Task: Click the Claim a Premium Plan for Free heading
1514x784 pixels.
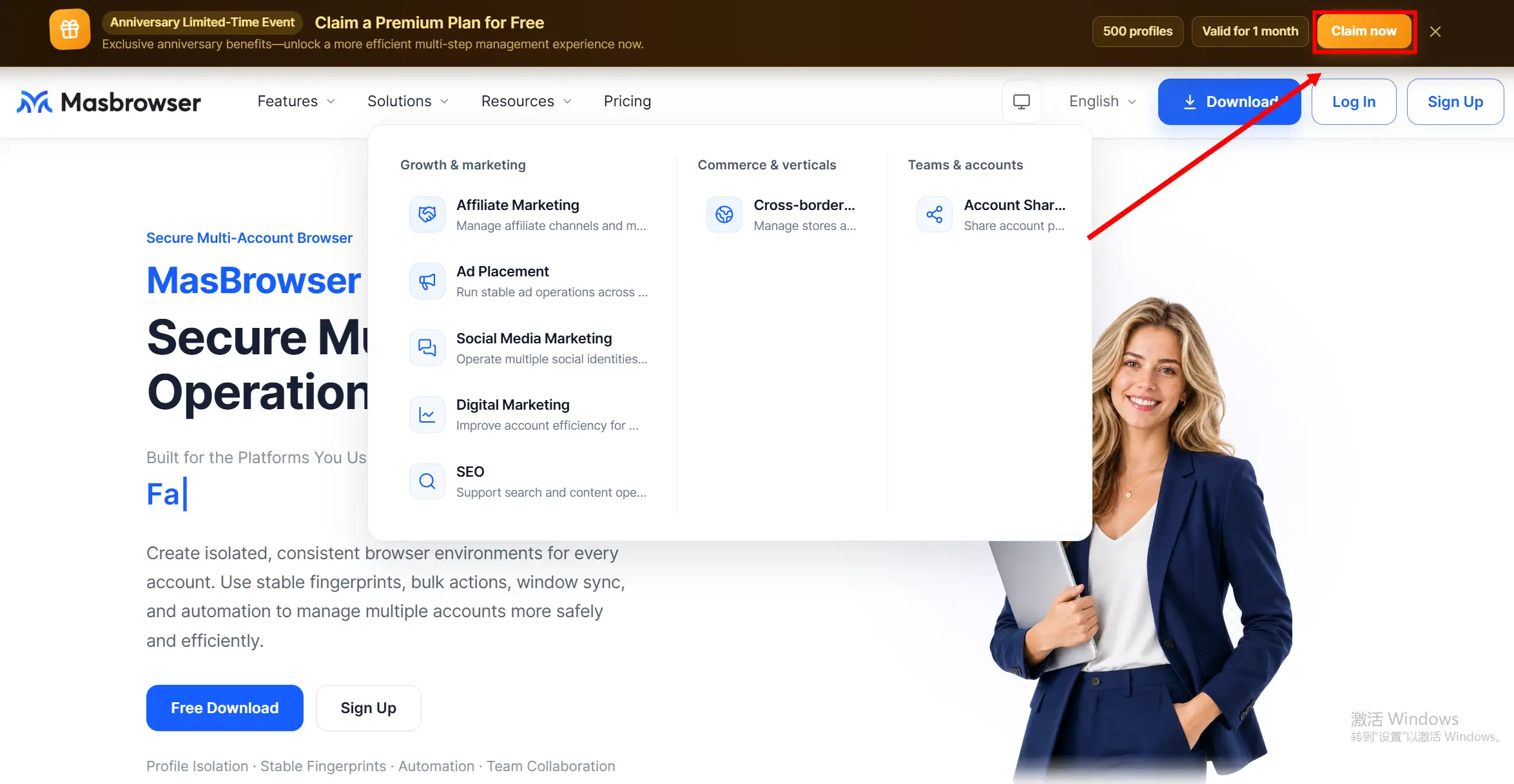Action: pos(429,23)
